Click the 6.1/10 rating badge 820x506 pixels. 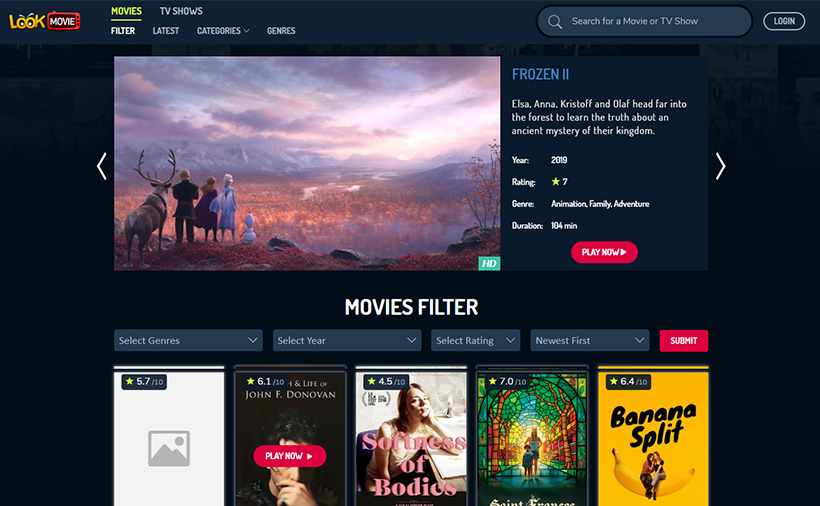(265, 382)
